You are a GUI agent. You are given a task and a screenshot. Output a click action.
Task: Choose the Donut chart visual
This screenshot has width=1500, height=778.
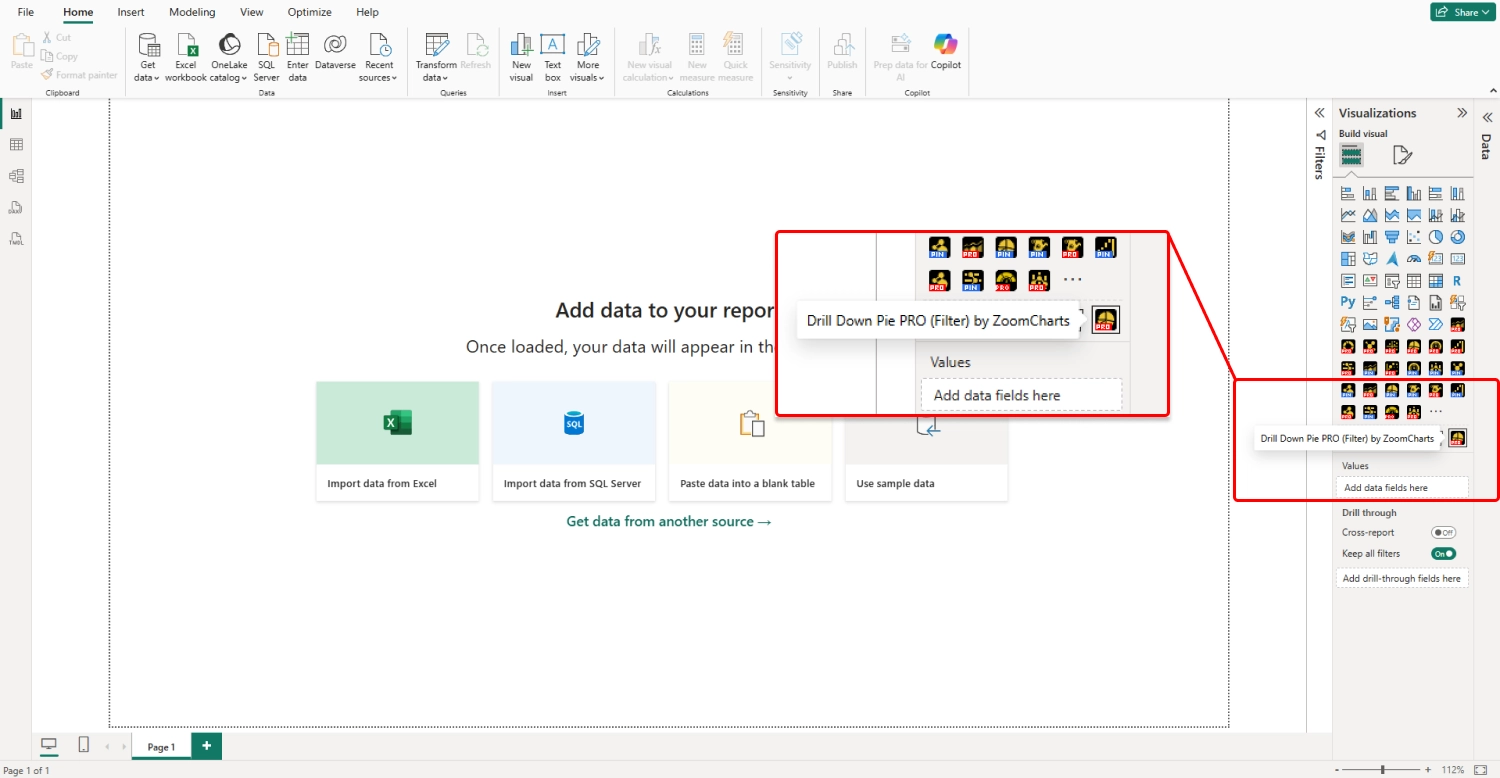pos(1458,237)
